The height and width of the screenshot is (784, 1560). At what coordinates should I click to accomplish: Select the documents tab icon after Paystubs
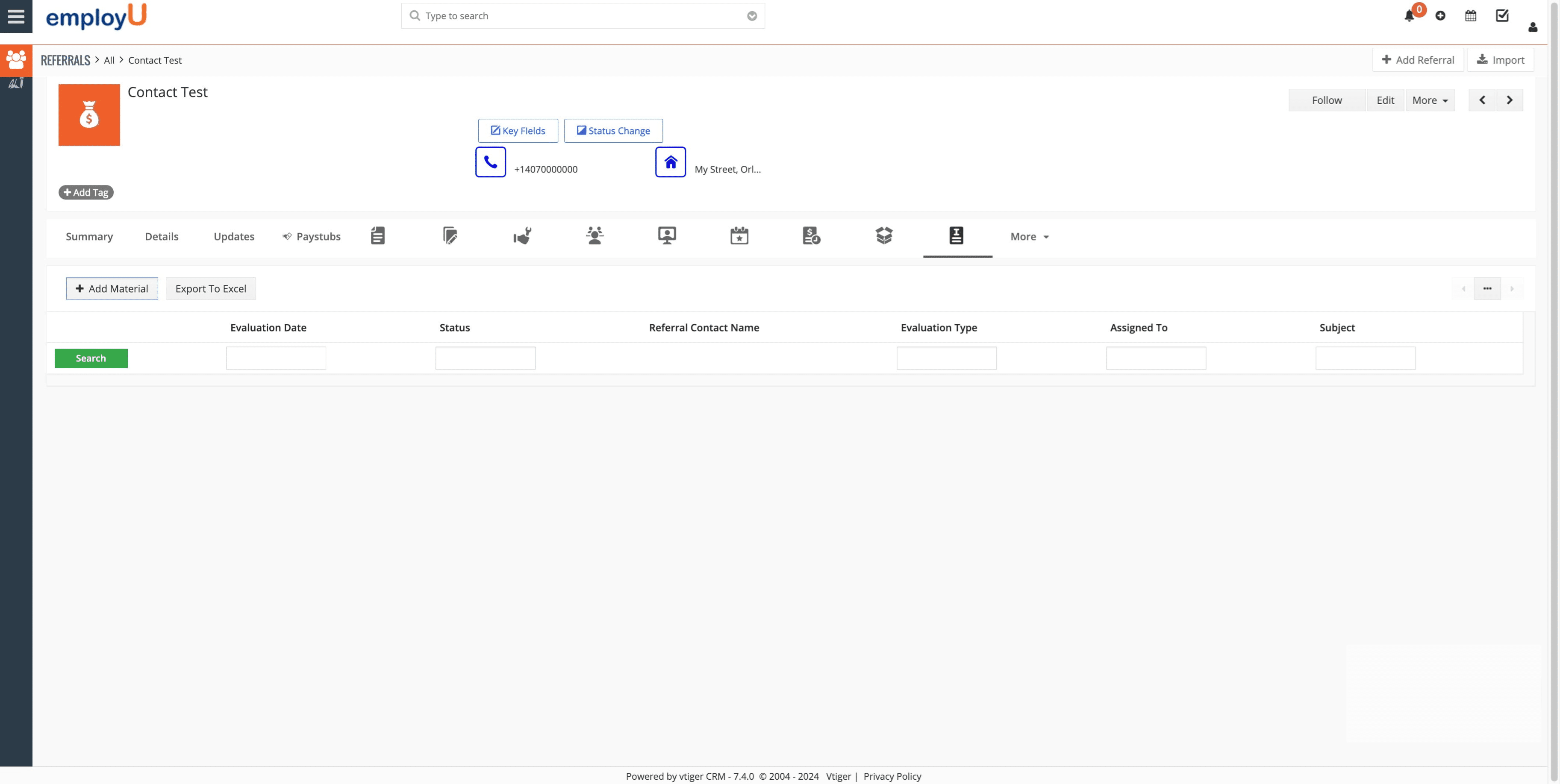click(x=377, y=236)
